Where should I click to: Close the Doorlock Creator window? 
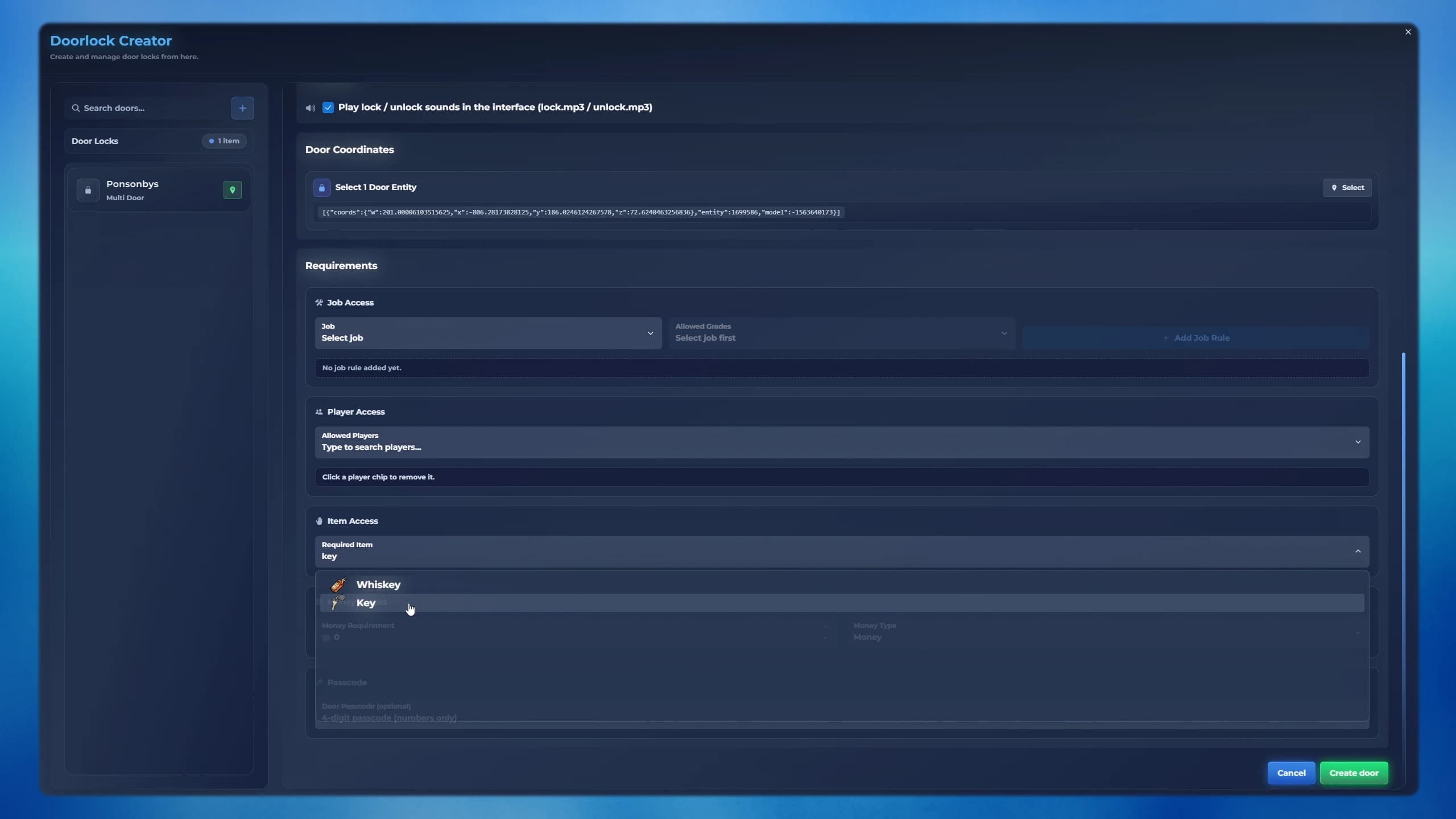[1408, 32]
